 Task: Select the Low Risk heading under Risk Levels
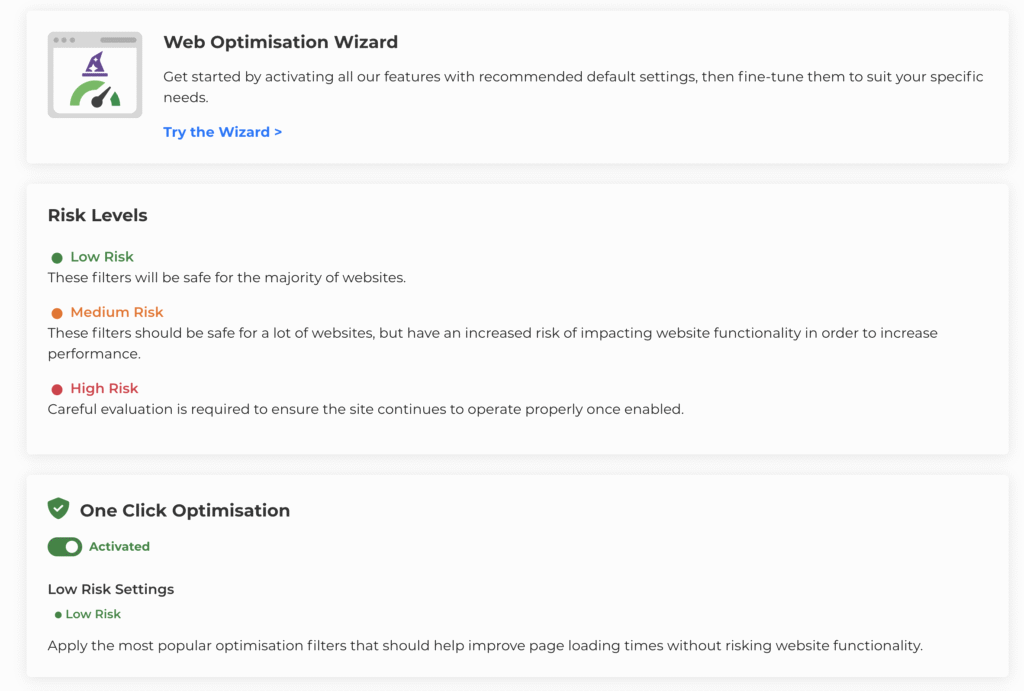(101, 257)
